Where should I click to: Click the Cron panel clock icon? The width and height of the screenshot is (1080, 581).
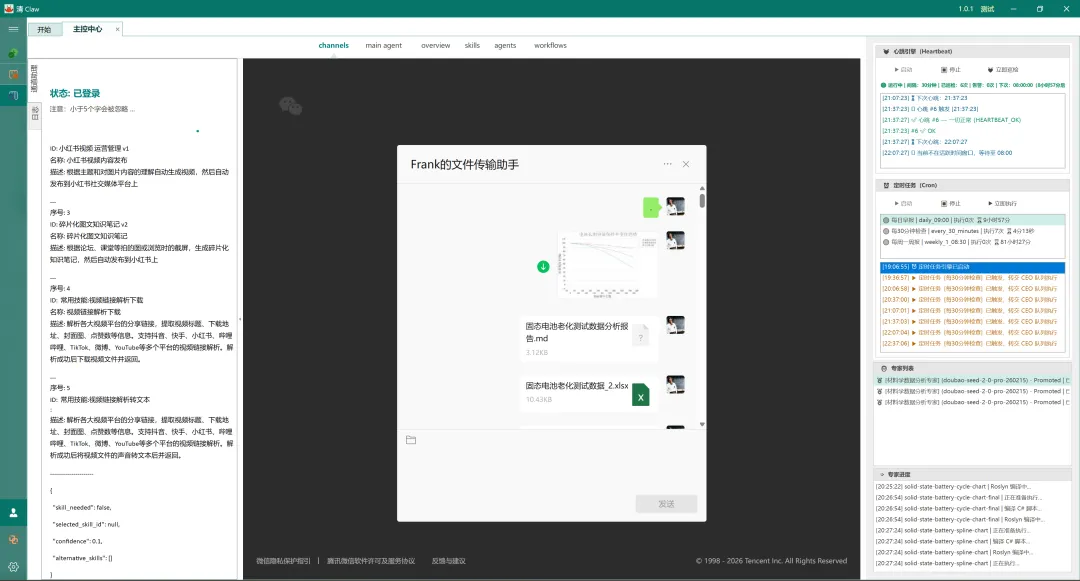(886, 185)
